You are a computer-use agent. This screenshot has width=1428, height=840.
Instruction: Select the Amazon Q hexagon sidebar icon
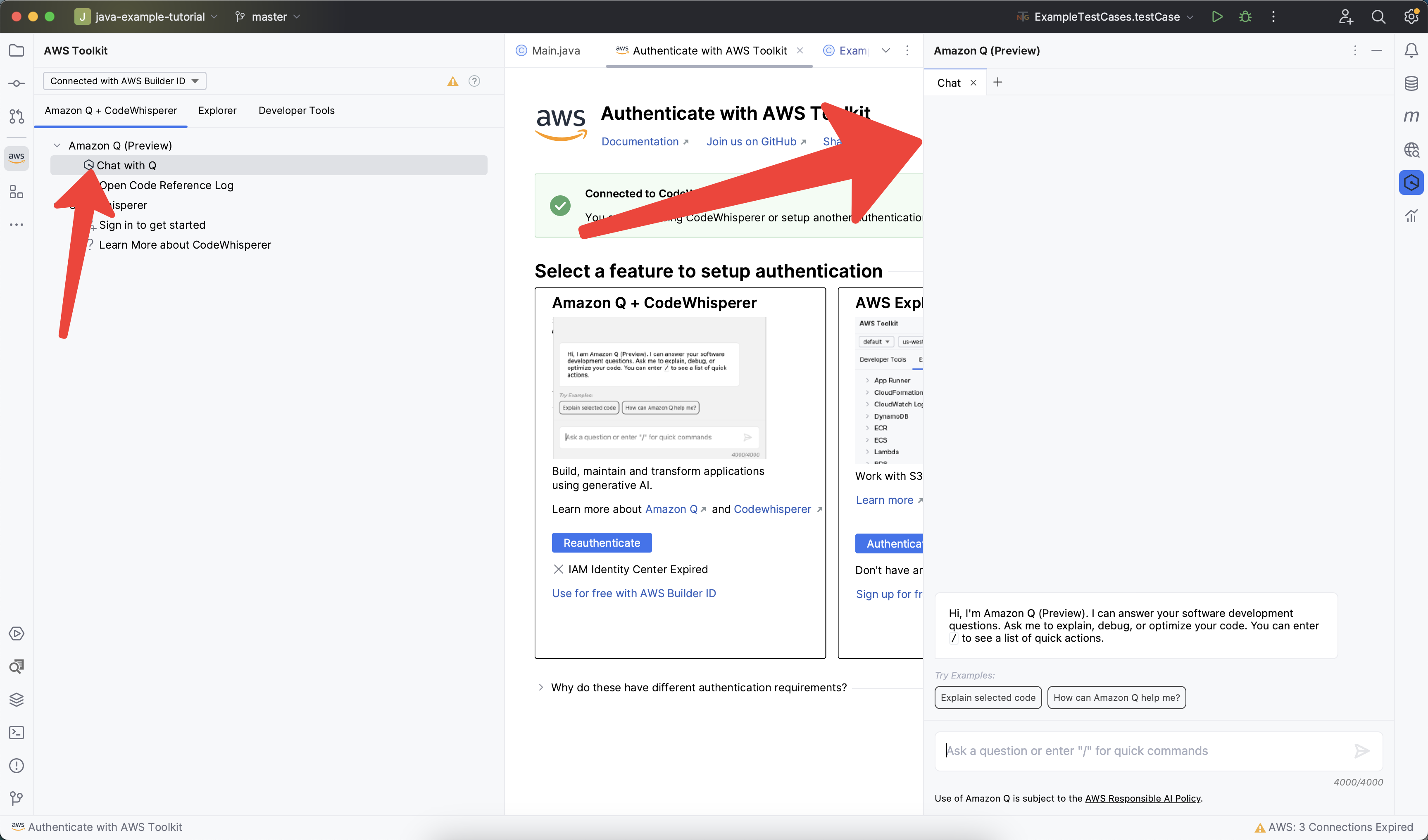[1411, 183]
